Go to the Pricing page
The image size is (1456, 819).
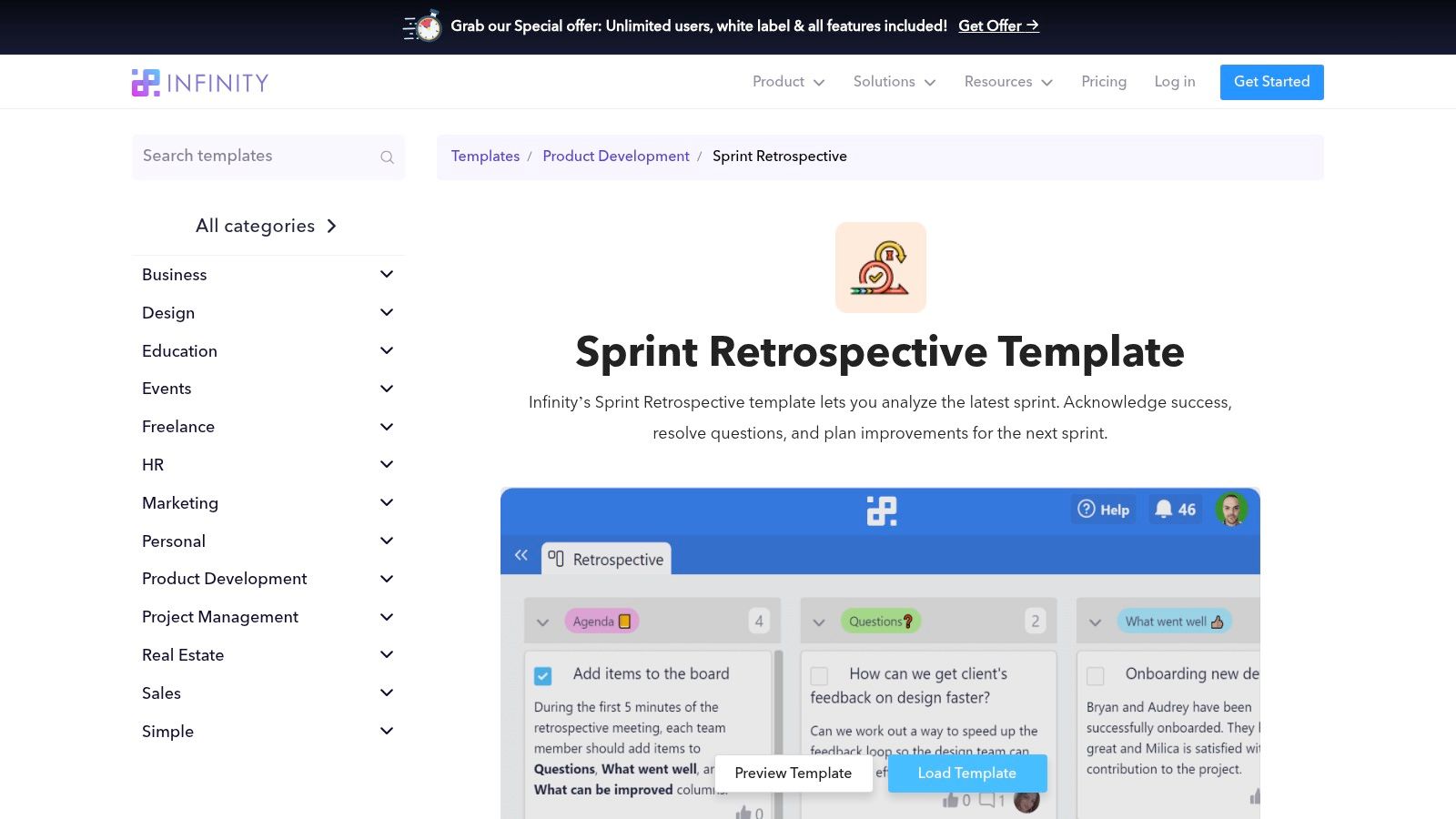[1104, 82]
